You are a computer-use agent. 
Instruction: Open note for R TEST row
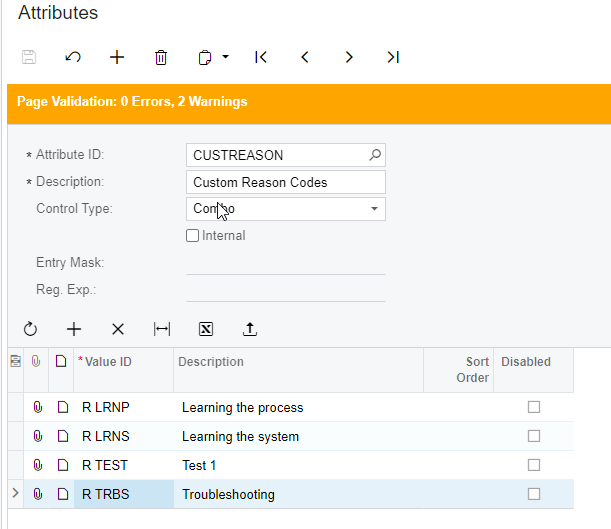click(x=63, y=465)
